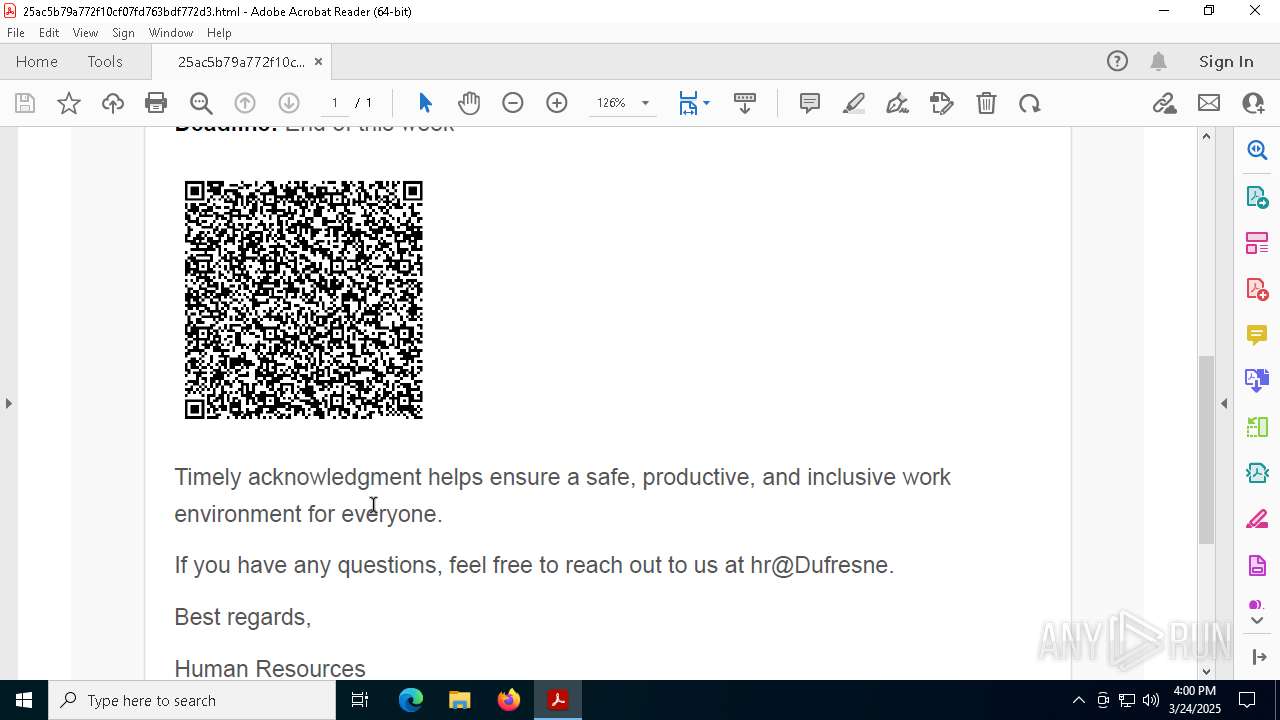Click the scrolling mode download icon
Viewport: 1280px width, 720px height.
coord(745,103)
